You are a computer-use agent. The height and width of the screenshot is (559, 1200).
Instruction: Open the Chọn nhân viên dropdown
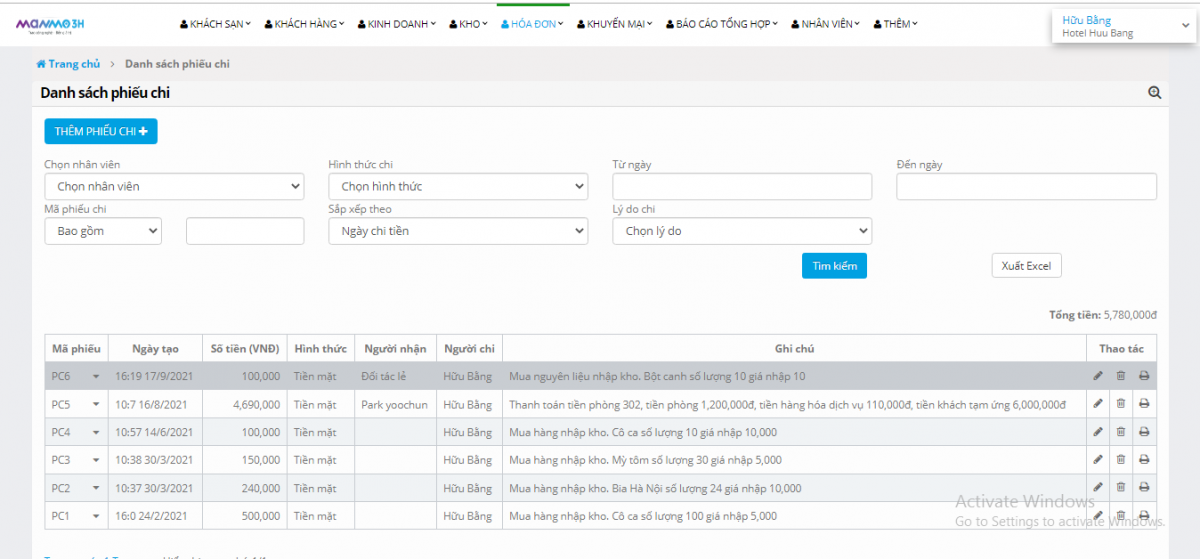(x=174, y=187)
